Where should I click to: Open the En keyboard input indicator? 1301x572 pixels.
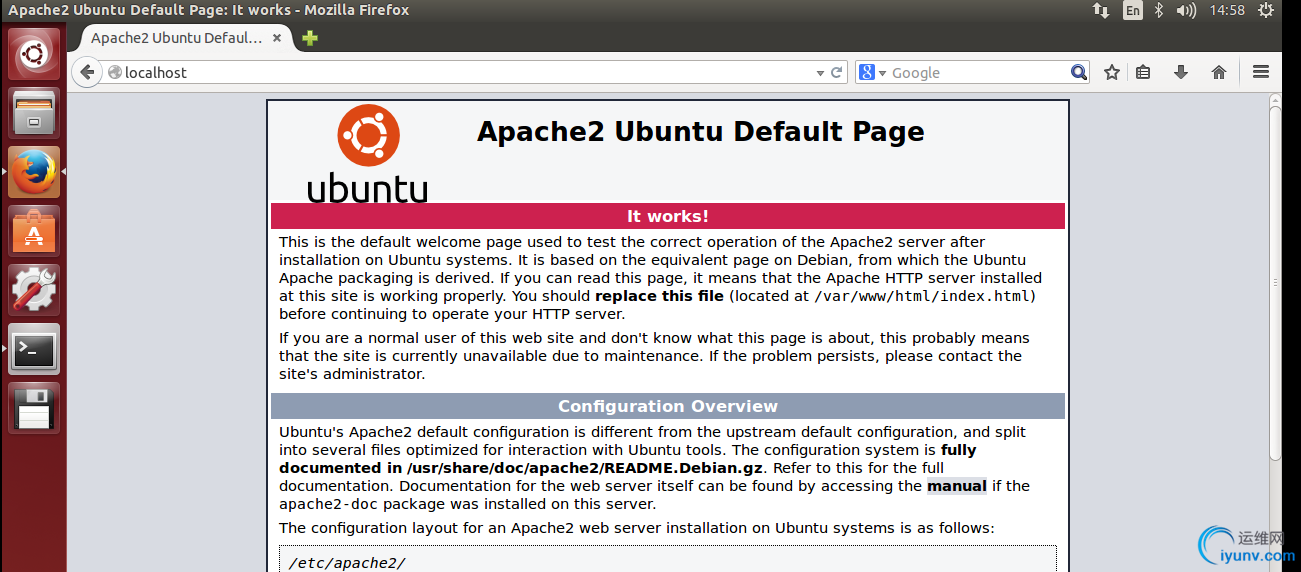1132,10
